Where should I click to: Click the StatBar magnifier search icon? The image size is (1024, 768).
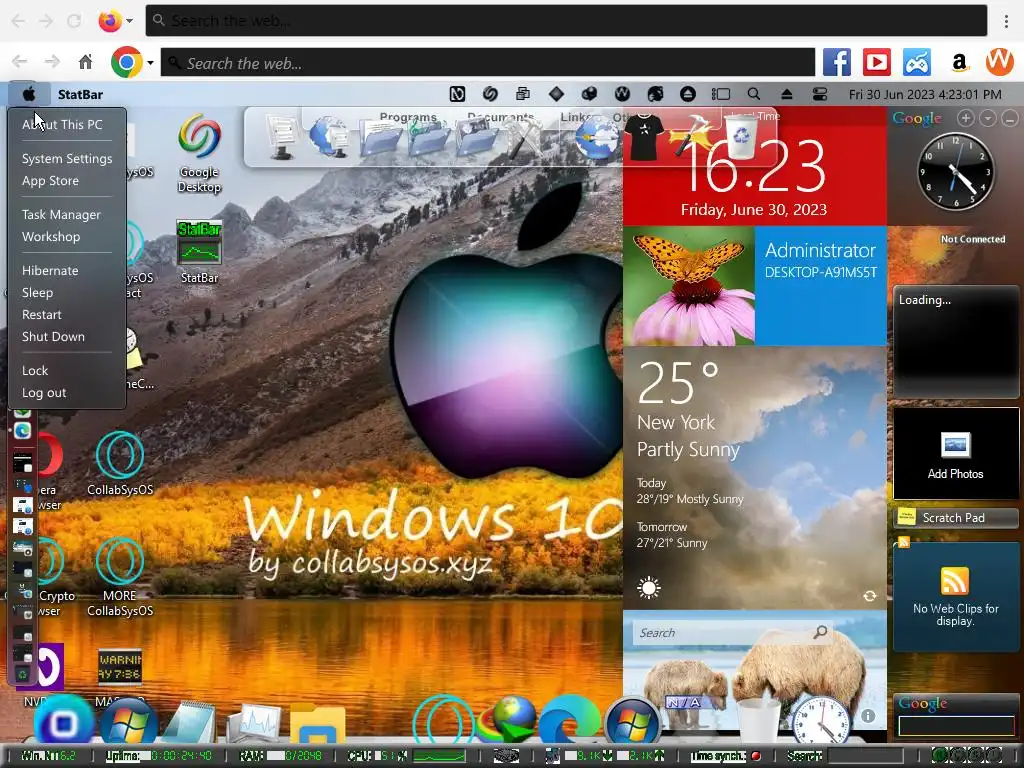[754, 94]
